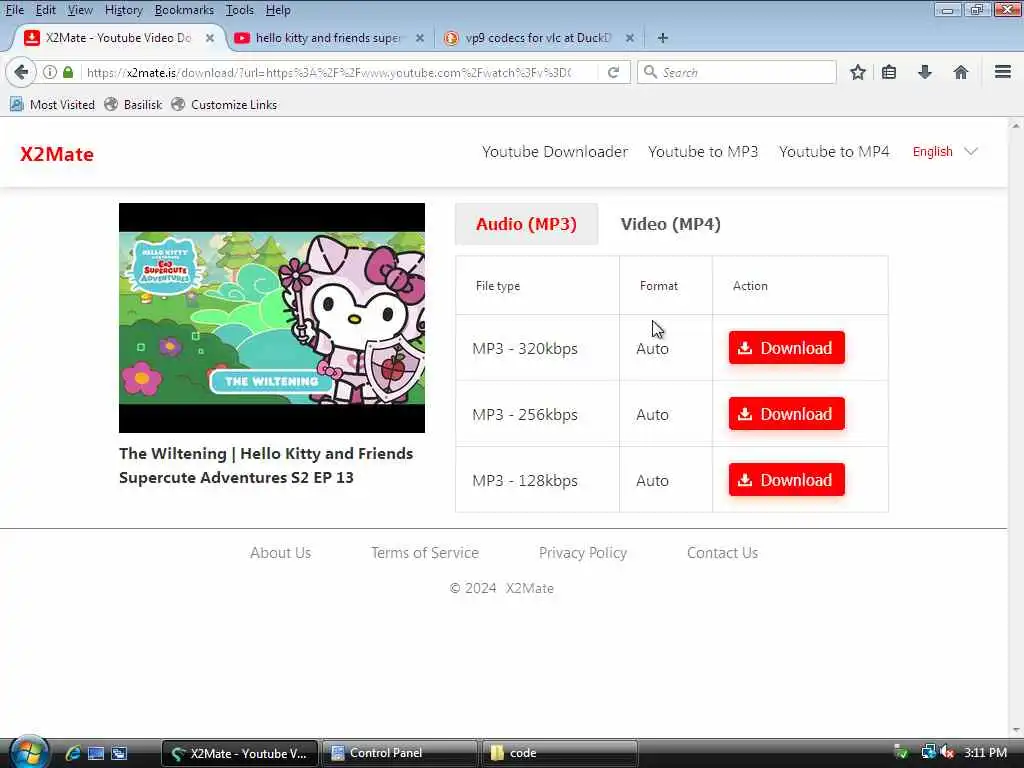Viewport: 1024px width, 768px height.
Task: Click the network tray icon
Action: (928, 752)
